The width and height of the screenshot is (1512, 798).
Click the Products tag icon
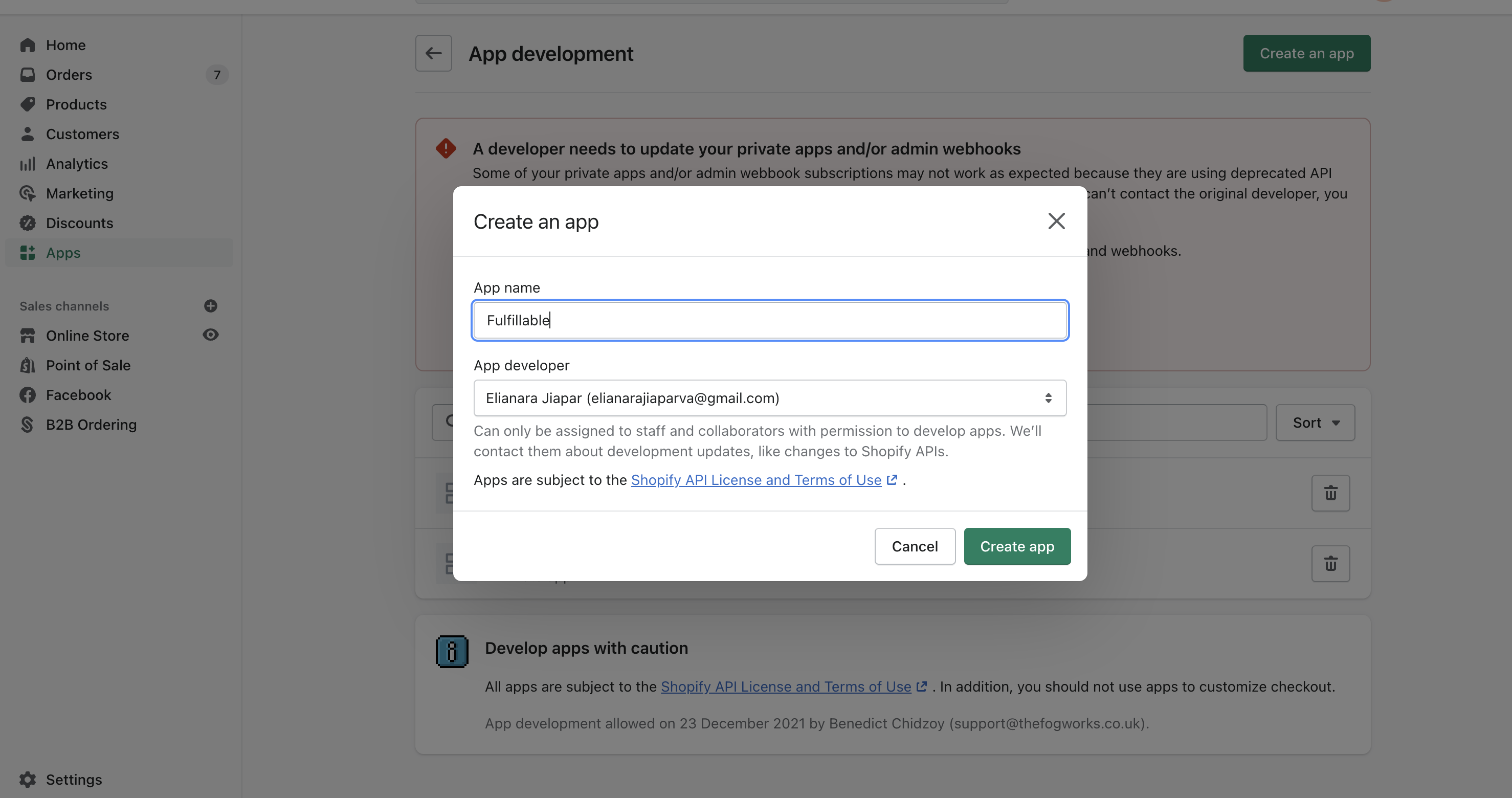click(27, 104)
